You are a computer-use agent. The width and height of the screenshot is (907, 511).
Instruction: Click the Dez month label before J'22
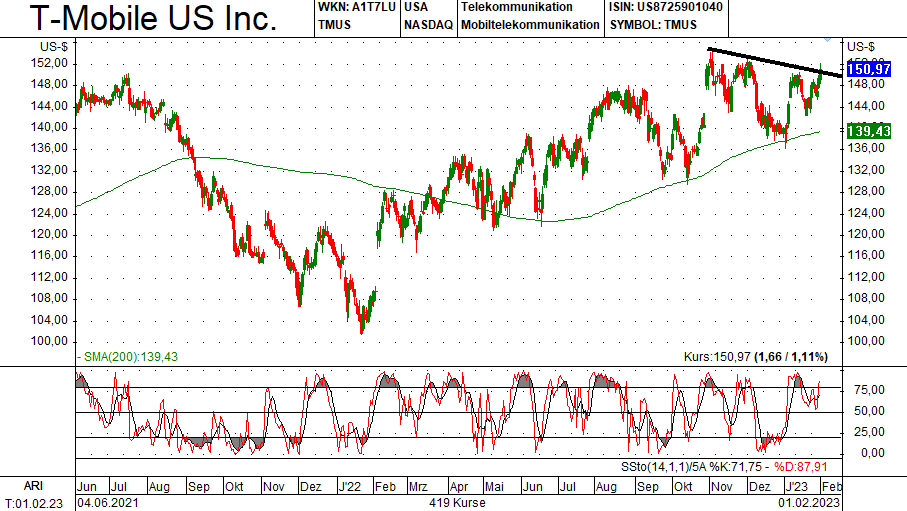pos(311,486)
